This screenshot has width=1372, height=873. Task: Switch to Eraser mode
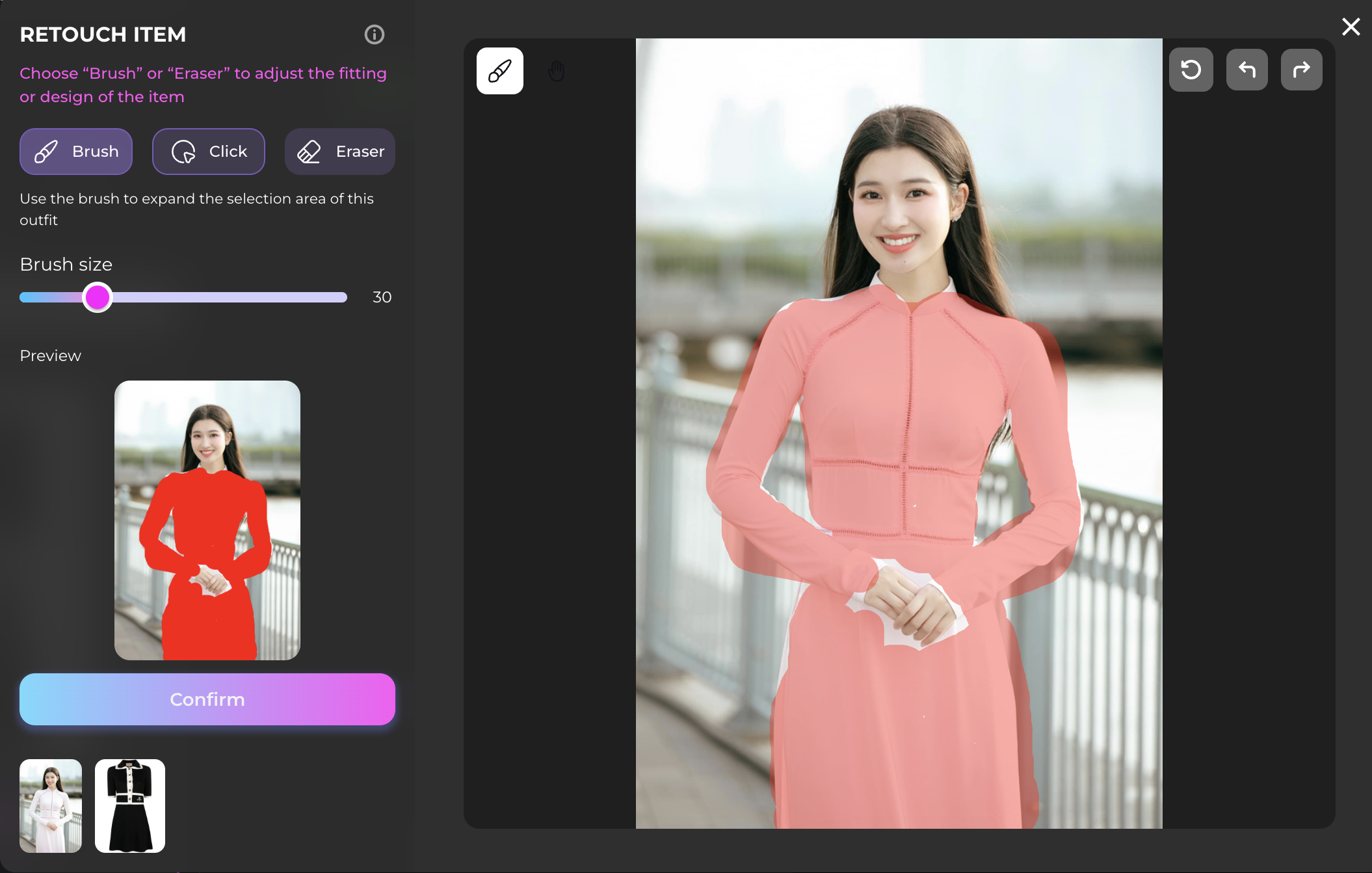(x=339, y=152)
